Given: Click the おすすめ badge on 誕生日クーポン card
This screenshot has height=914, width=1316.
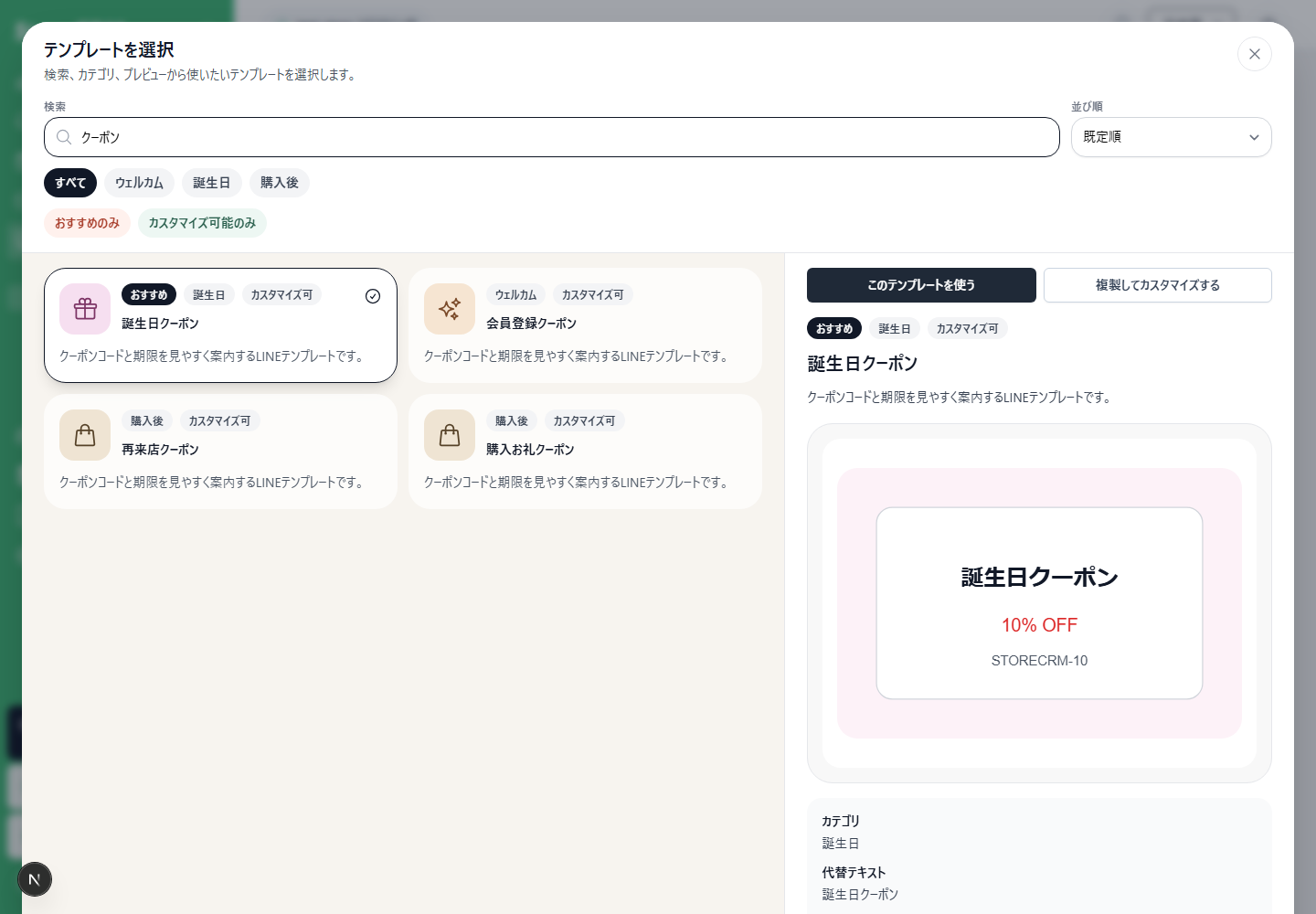Looking at the screenshot, I should pos(149,295).
